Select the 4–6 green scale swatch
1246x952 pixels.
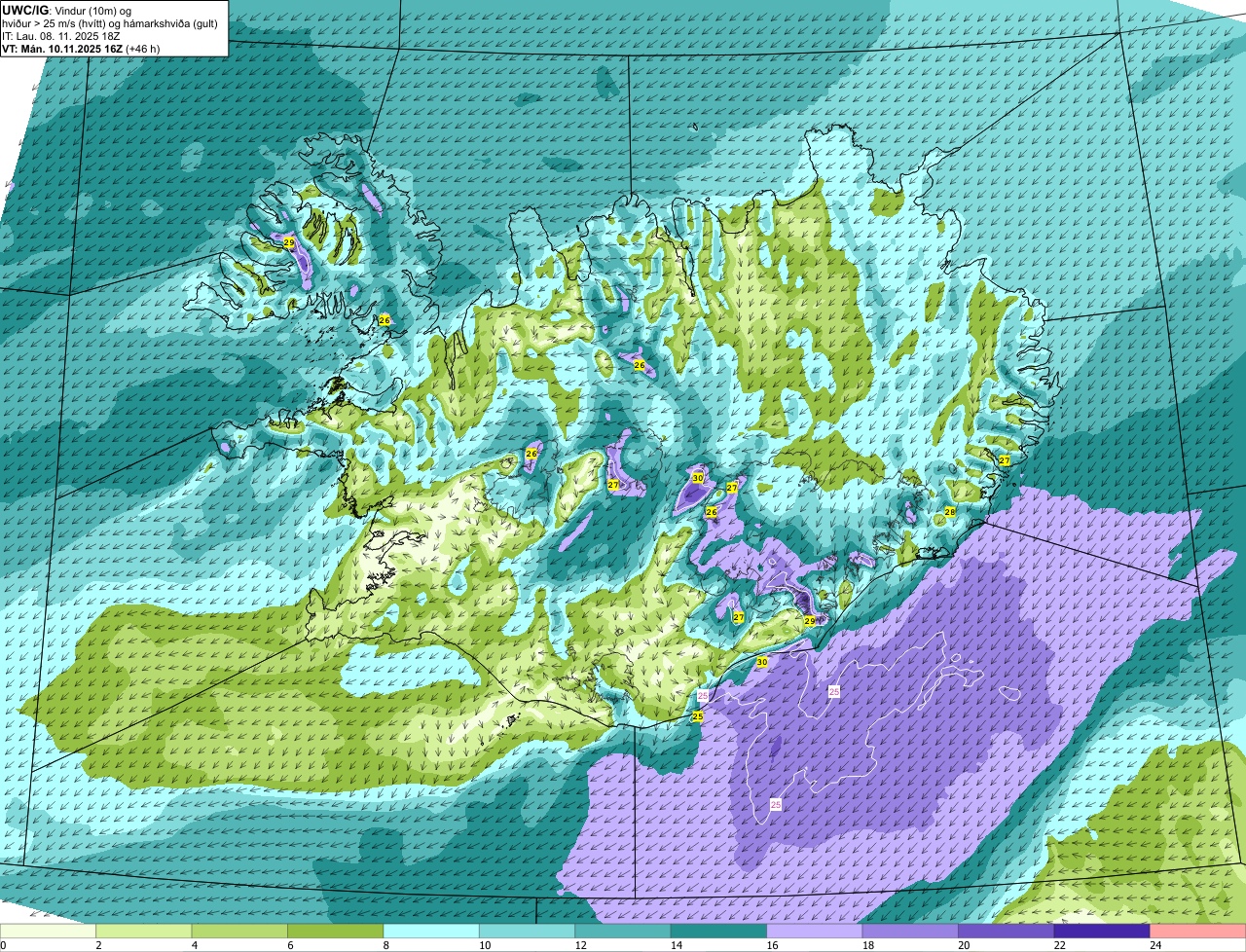tap(240, 931)
